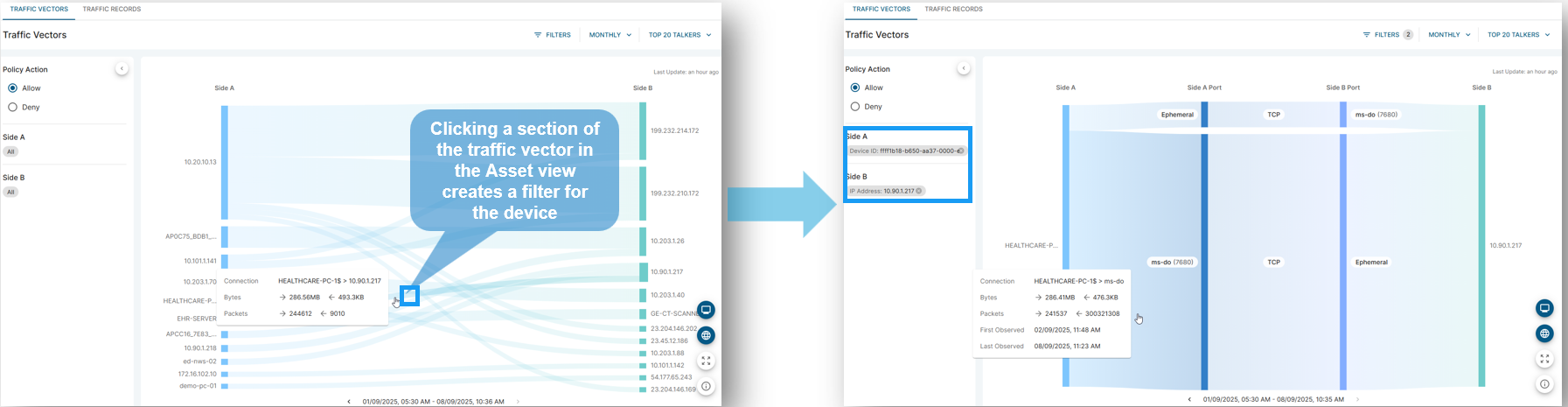
Task: Switch to the Traffic Records tab in the left panel
Action: (x=111, y=9)
